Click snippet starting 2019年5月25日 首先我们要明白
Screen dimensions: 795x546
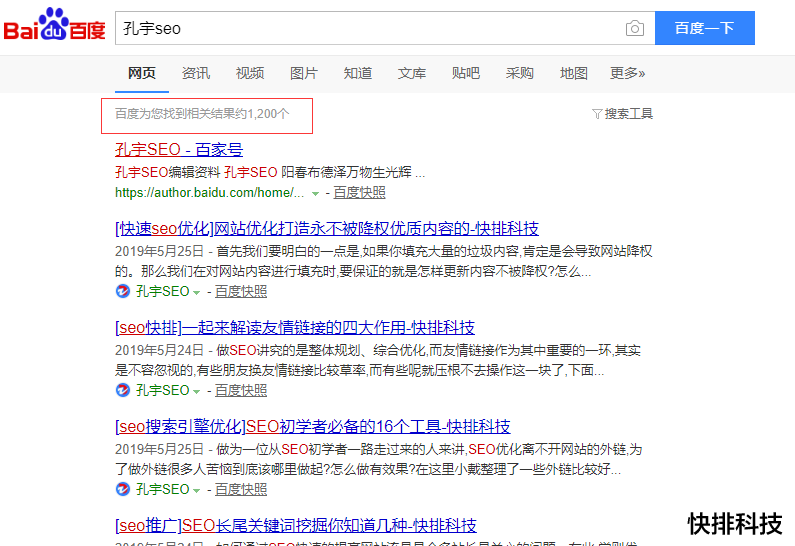(x=383, y=261)
